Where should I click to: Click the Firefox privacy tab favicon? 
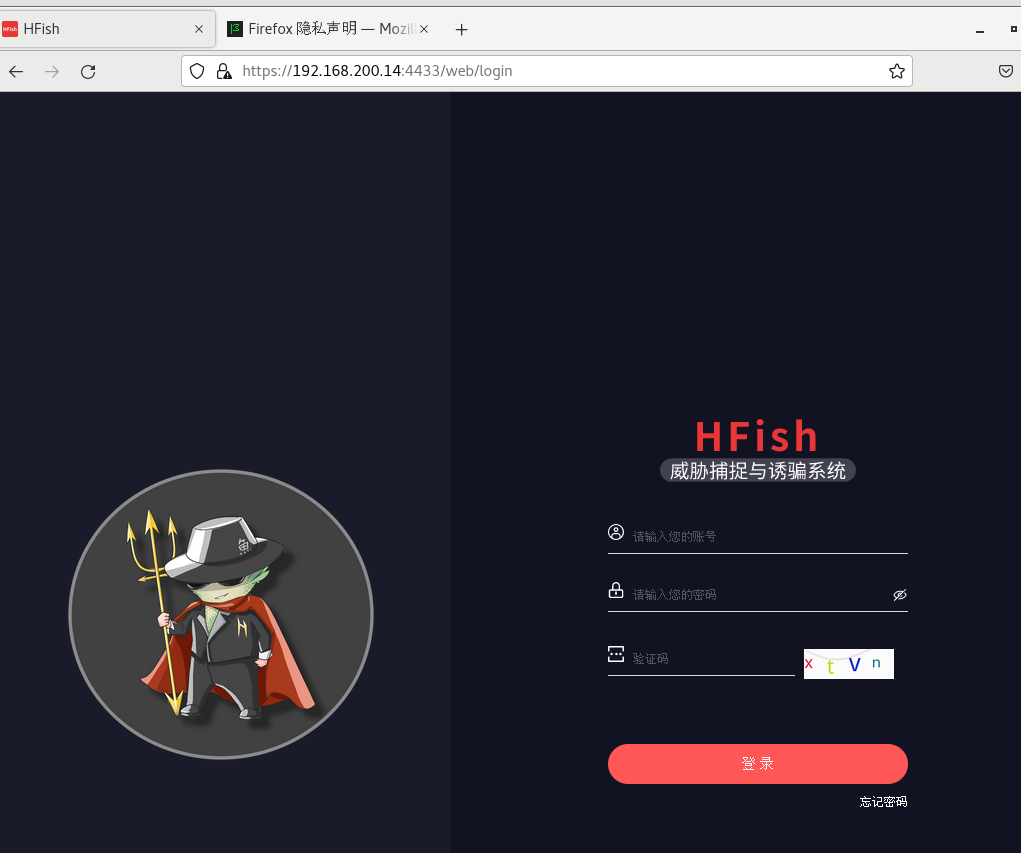(234, 29)
